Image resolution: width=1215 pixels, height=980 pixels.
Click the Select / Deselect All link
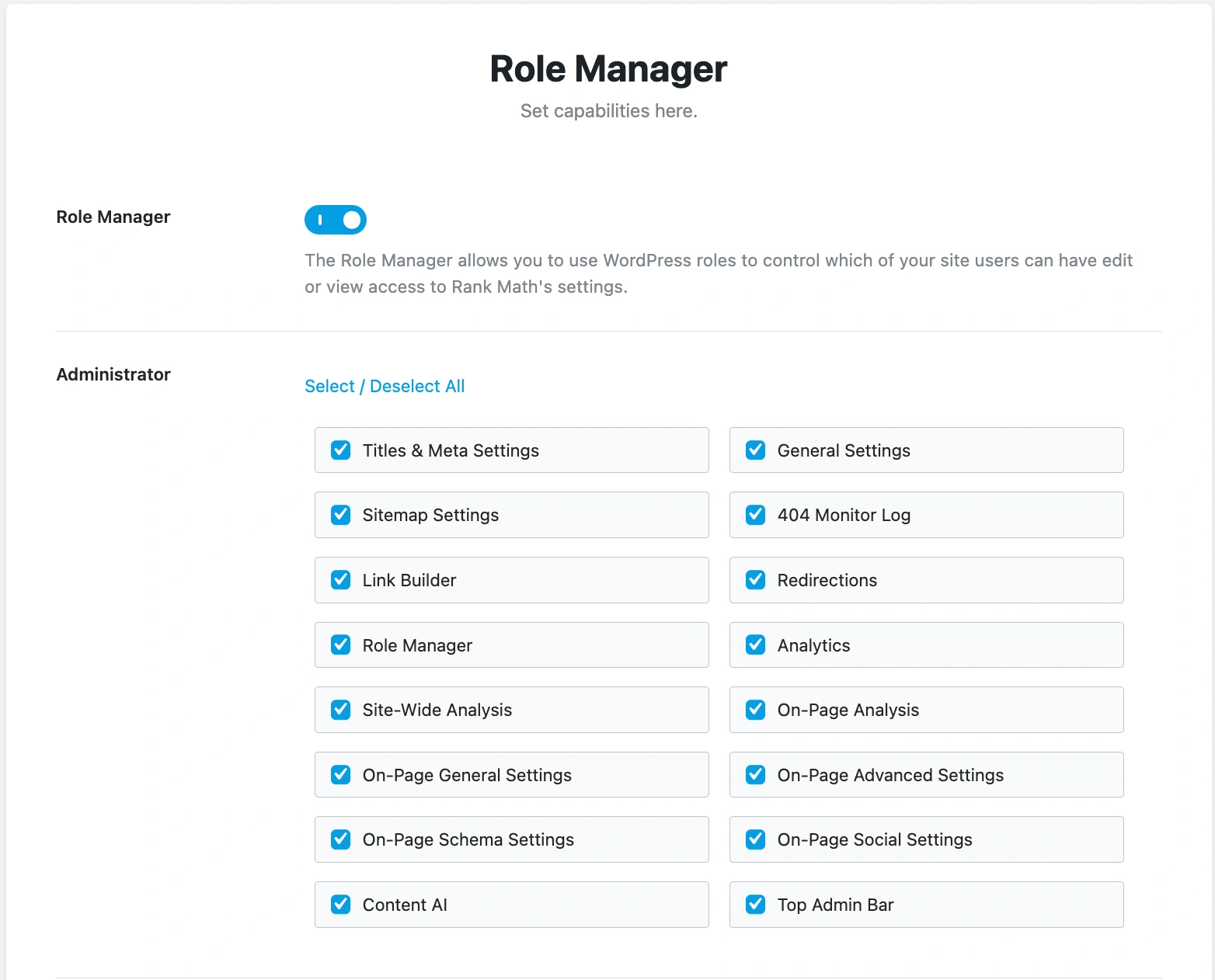click(384, 386)
